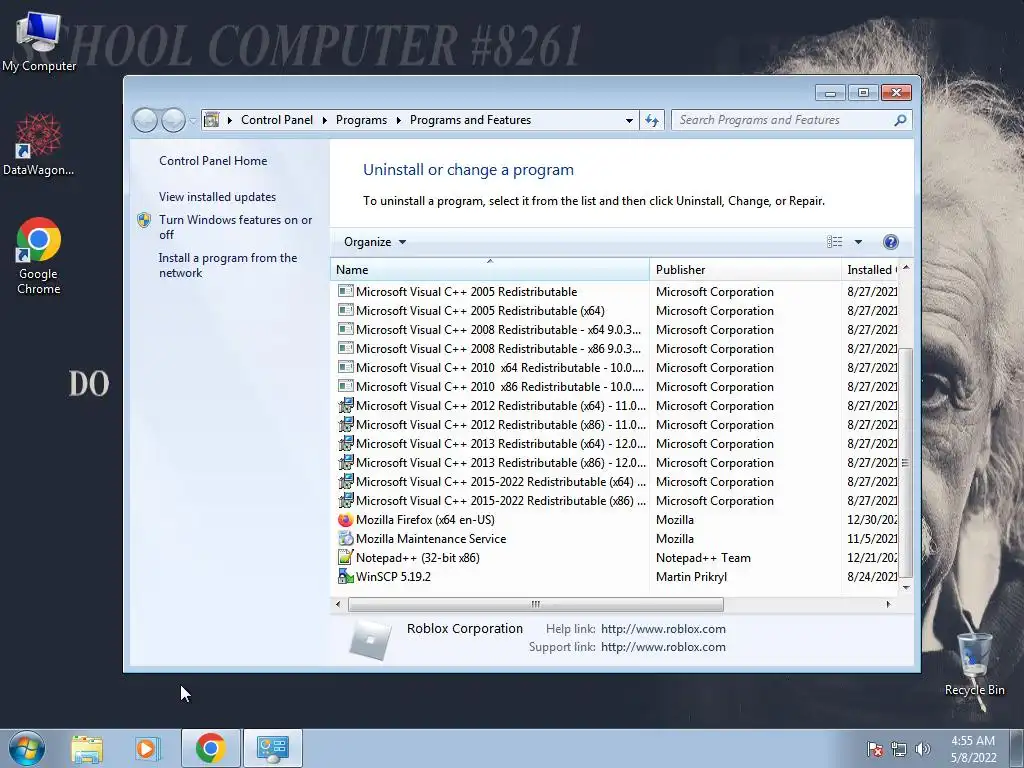Image resolution: width=1024 pixels, height=768 pixels.
Task: Launch Windows Media Player from taskbar
Action: (147, 748)
